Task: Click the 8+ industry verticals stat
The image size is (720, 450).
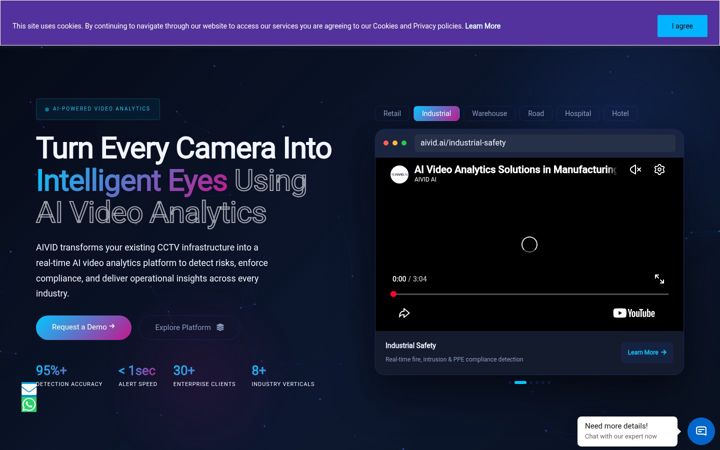Action: click(283, 376)
